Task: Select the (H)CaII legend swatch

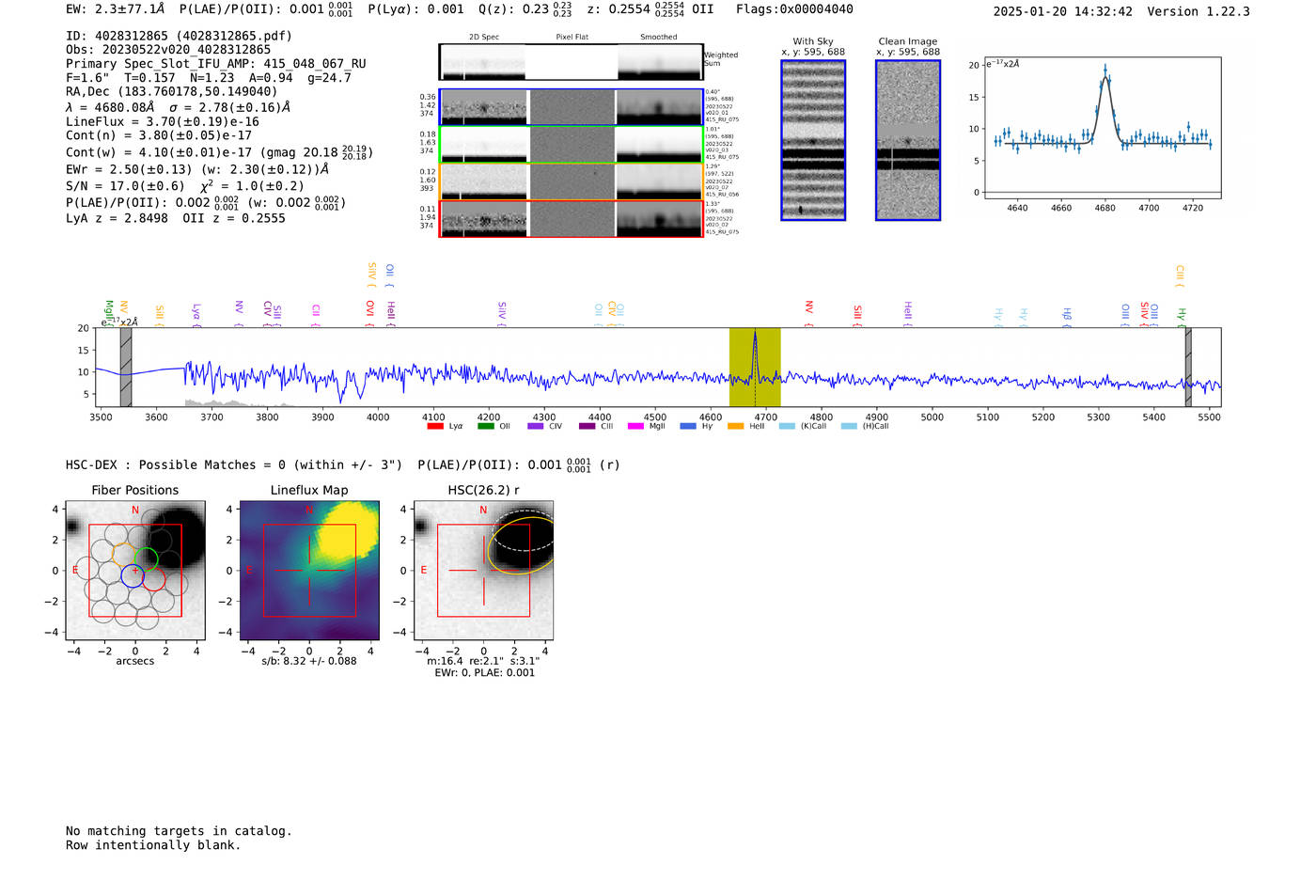Action: [849, 426]
